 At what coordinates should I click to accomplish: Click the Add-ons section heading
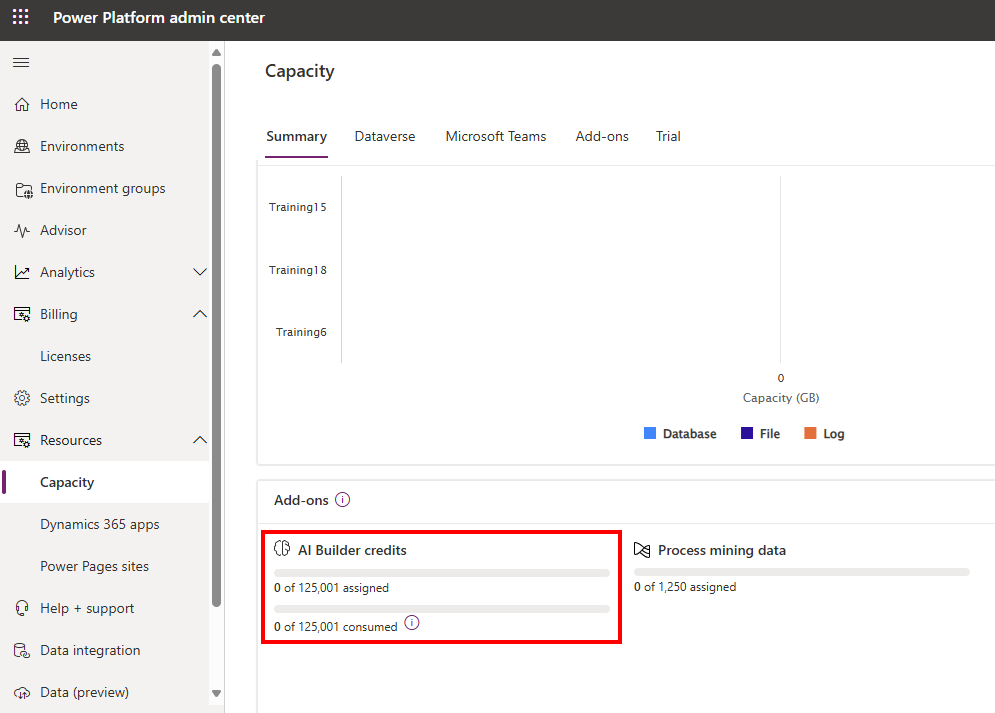click(x=301, y=500)
